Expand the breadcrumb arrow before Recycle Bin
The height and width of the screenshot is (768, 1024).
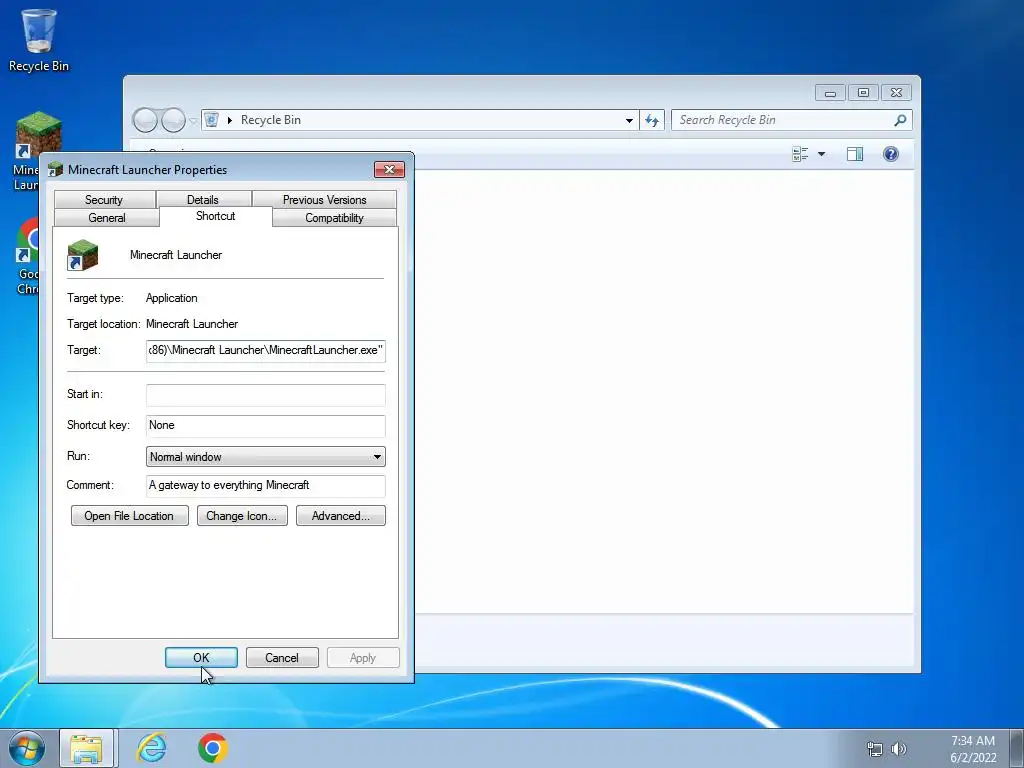tap(230, 120)
